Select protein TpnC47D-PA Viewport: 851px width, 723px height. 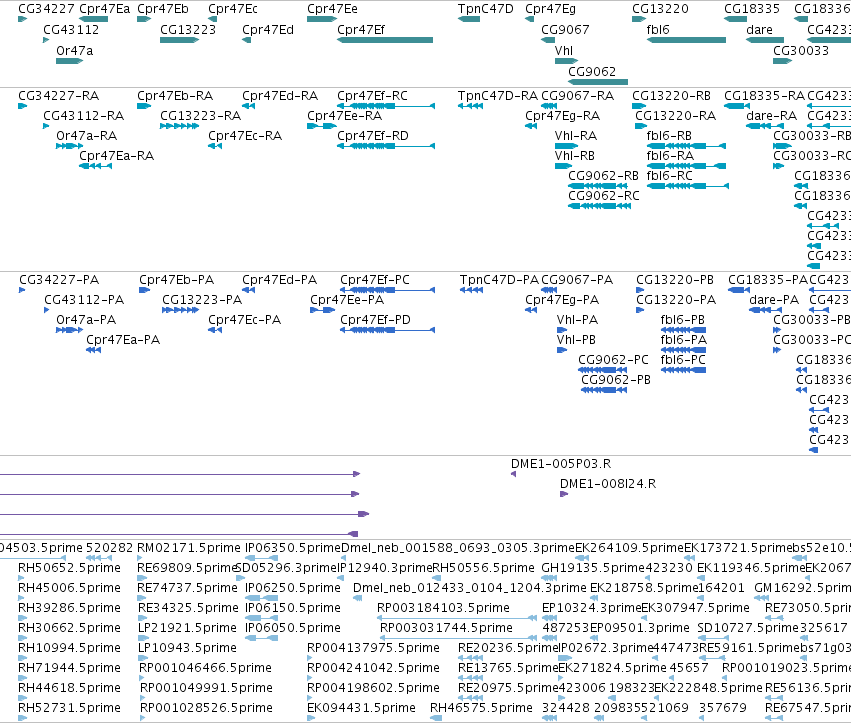[471, 290]
